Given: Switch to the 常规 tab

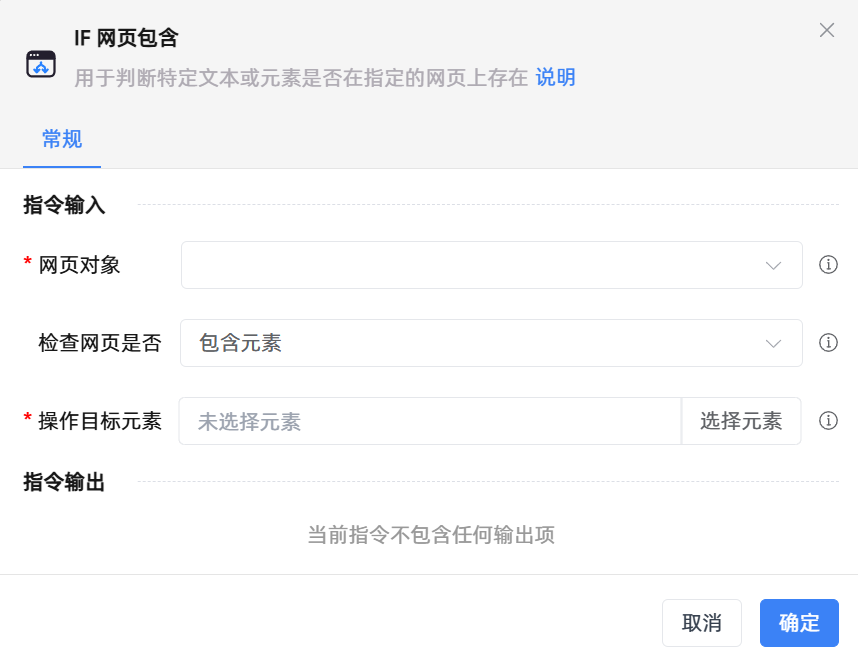Looking at the screenshot, I should click(62, 139).
